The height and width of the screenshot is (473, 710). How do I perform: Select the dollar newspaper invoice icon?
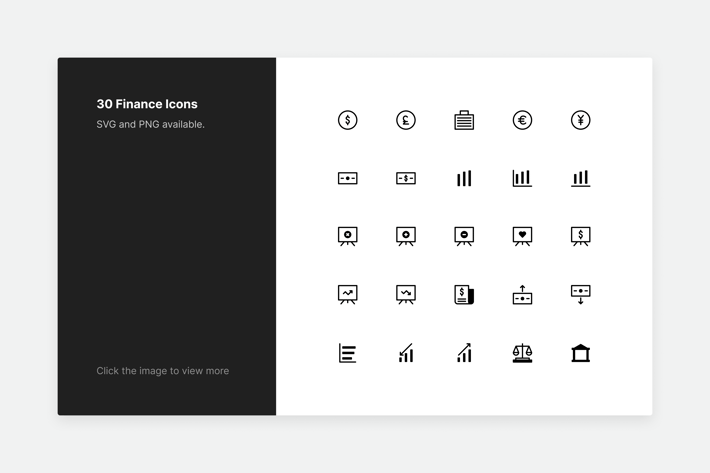pyautogui.click(x=464, y=295)
